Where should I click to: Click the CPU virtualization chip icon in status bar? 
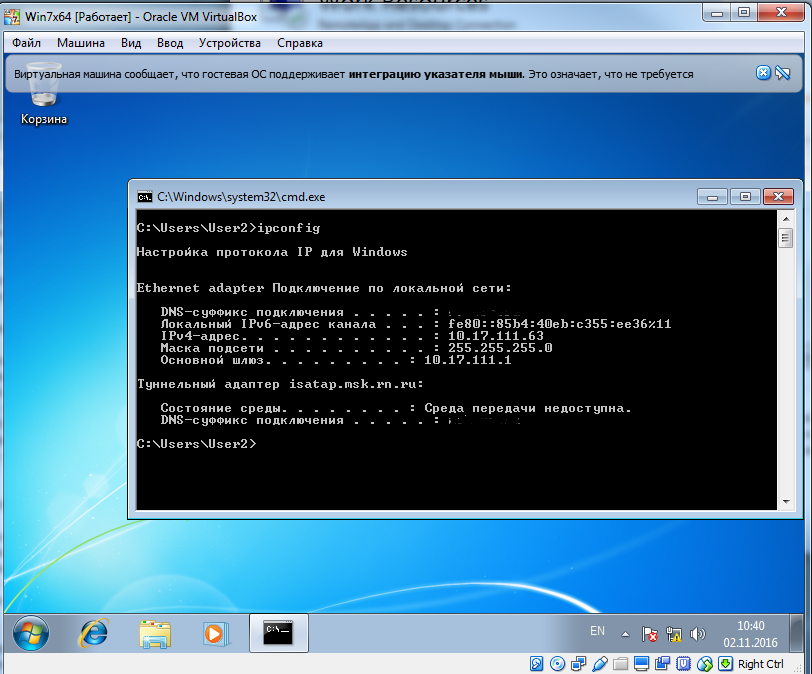(x=684, y=664)
